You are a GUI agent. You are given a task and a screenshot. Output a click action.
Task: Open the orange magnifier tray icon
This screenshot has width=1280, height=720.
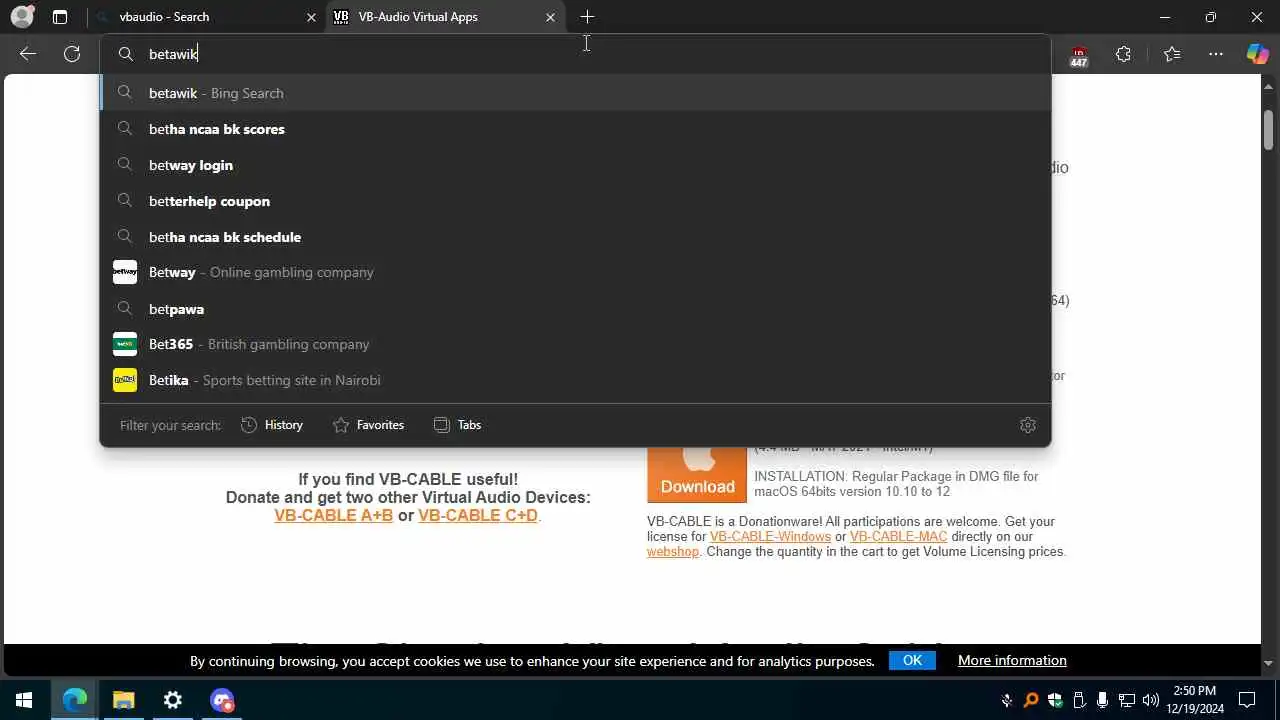point(1031,700)
